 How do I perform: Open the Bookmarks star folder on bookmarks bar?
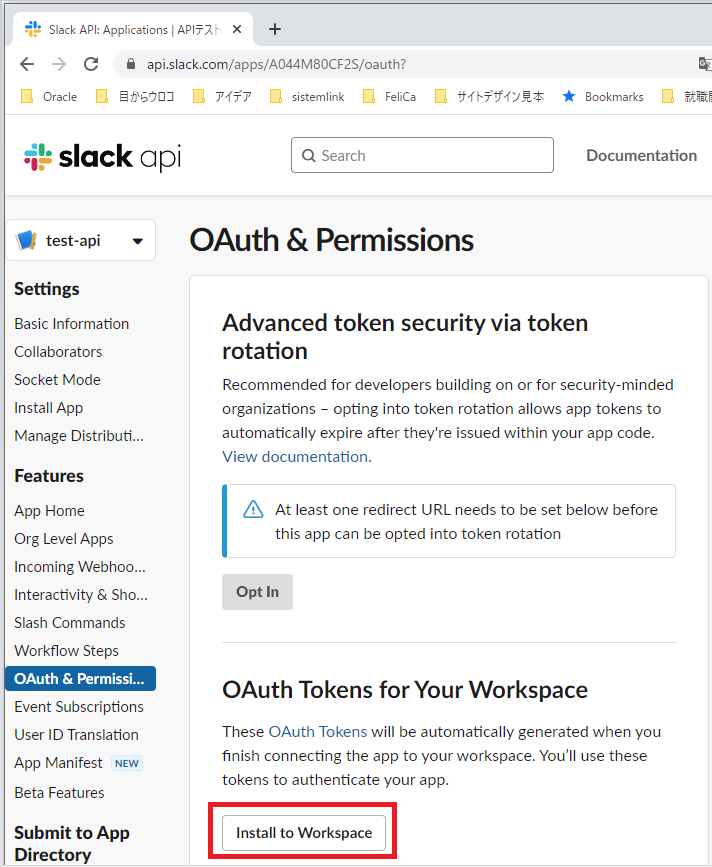coord(602,96)
